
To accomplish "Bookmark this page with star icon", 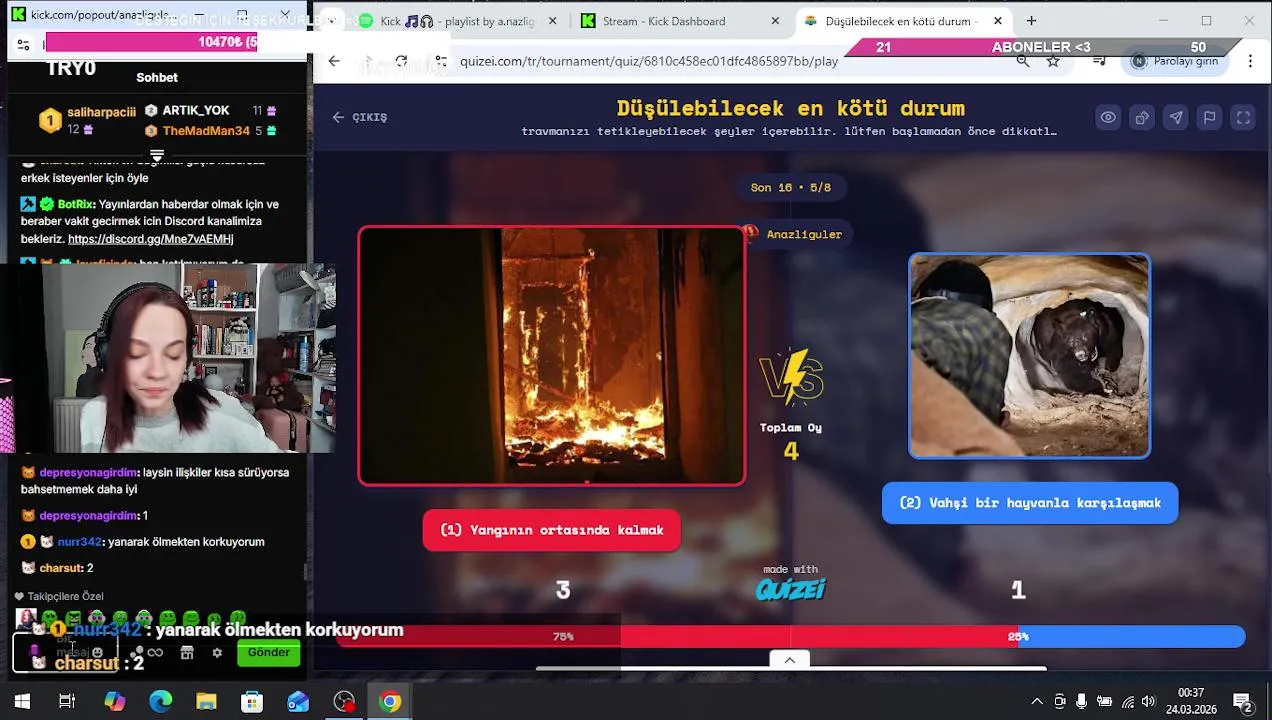I will 1053,61.
